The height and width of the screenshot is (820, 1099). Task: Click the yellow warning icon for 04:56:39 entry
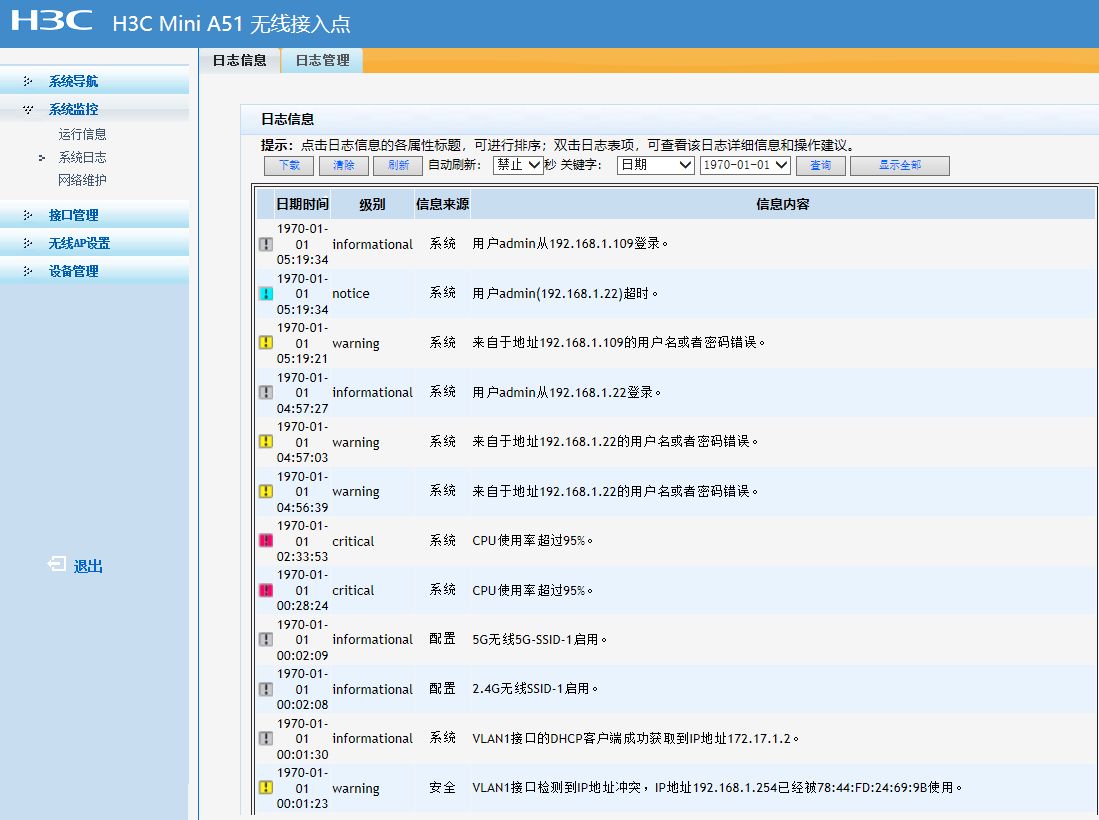(x=266, y=491)
